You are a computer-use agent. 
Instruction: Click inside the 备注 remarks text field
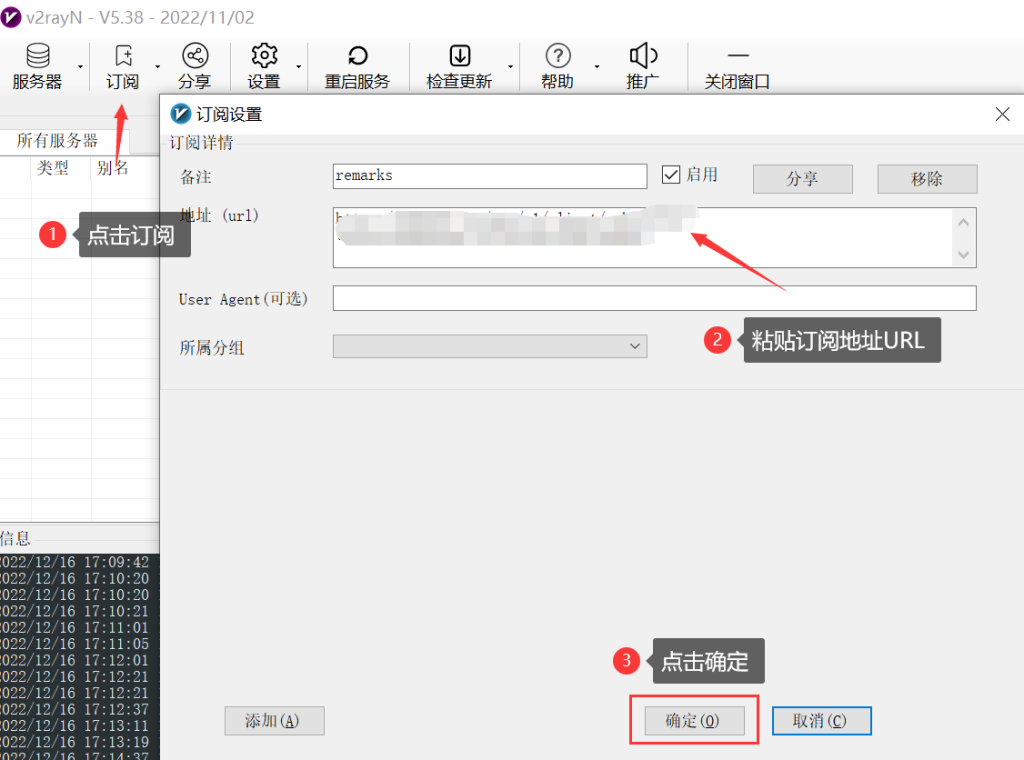[x=490, y=176]
